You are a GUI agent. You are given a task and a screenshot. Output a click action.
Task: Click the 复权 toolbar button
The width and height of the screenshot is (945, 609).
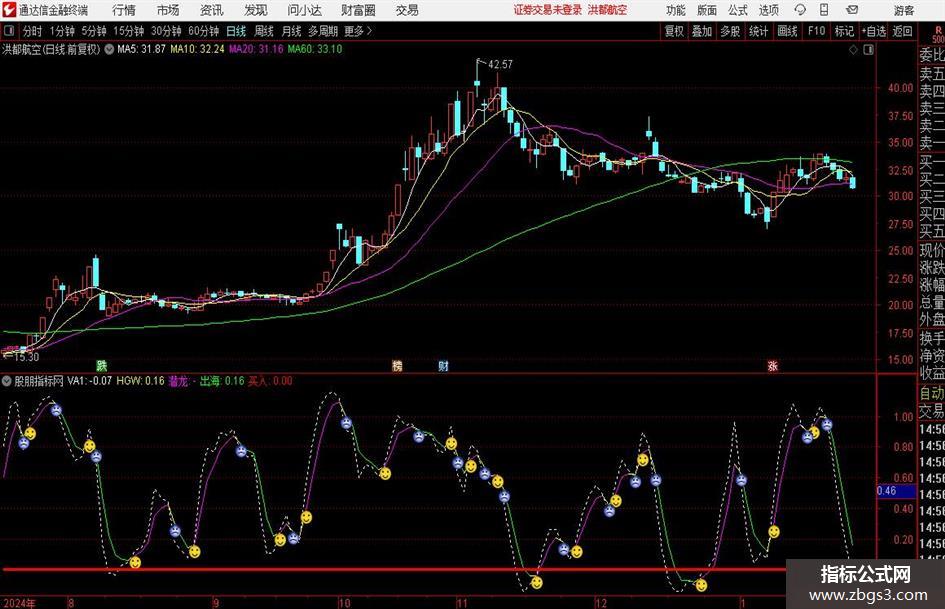tap(674, 31)
